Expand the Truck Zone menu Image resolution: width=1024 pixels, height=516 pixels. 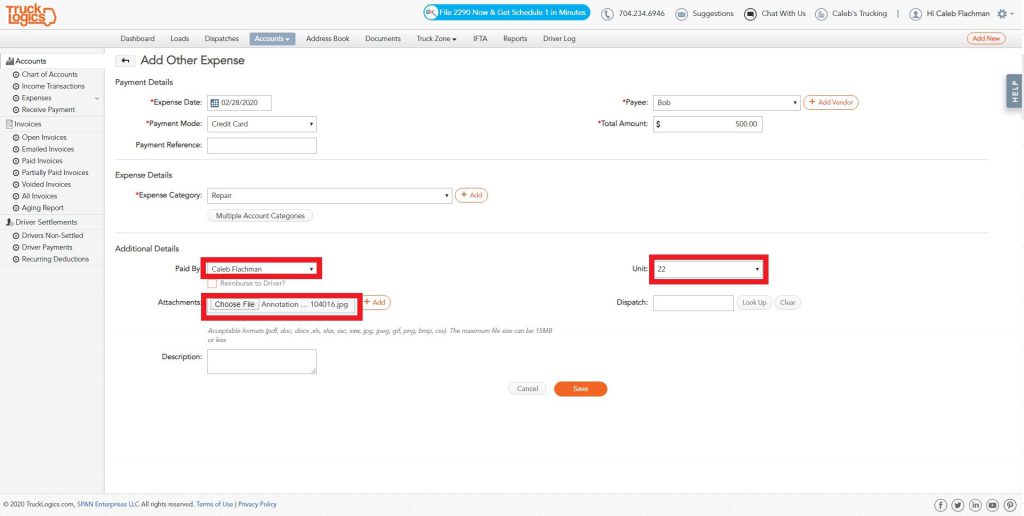[436, 39]
